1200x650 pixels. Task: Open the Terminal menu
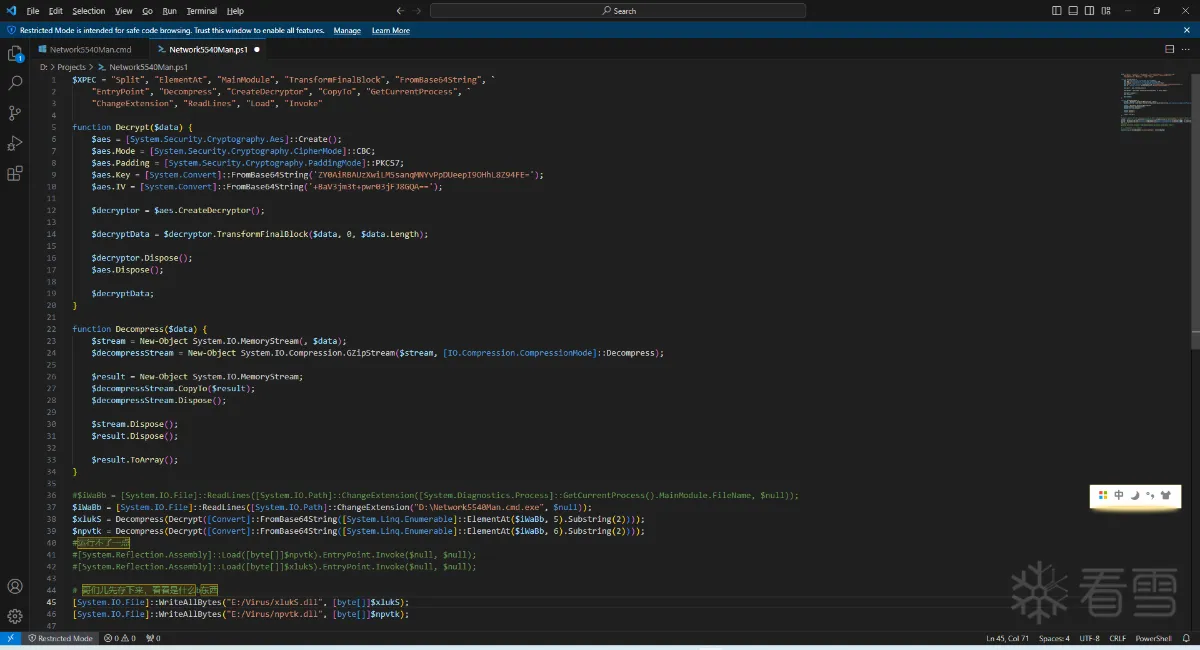coord(201,11)
